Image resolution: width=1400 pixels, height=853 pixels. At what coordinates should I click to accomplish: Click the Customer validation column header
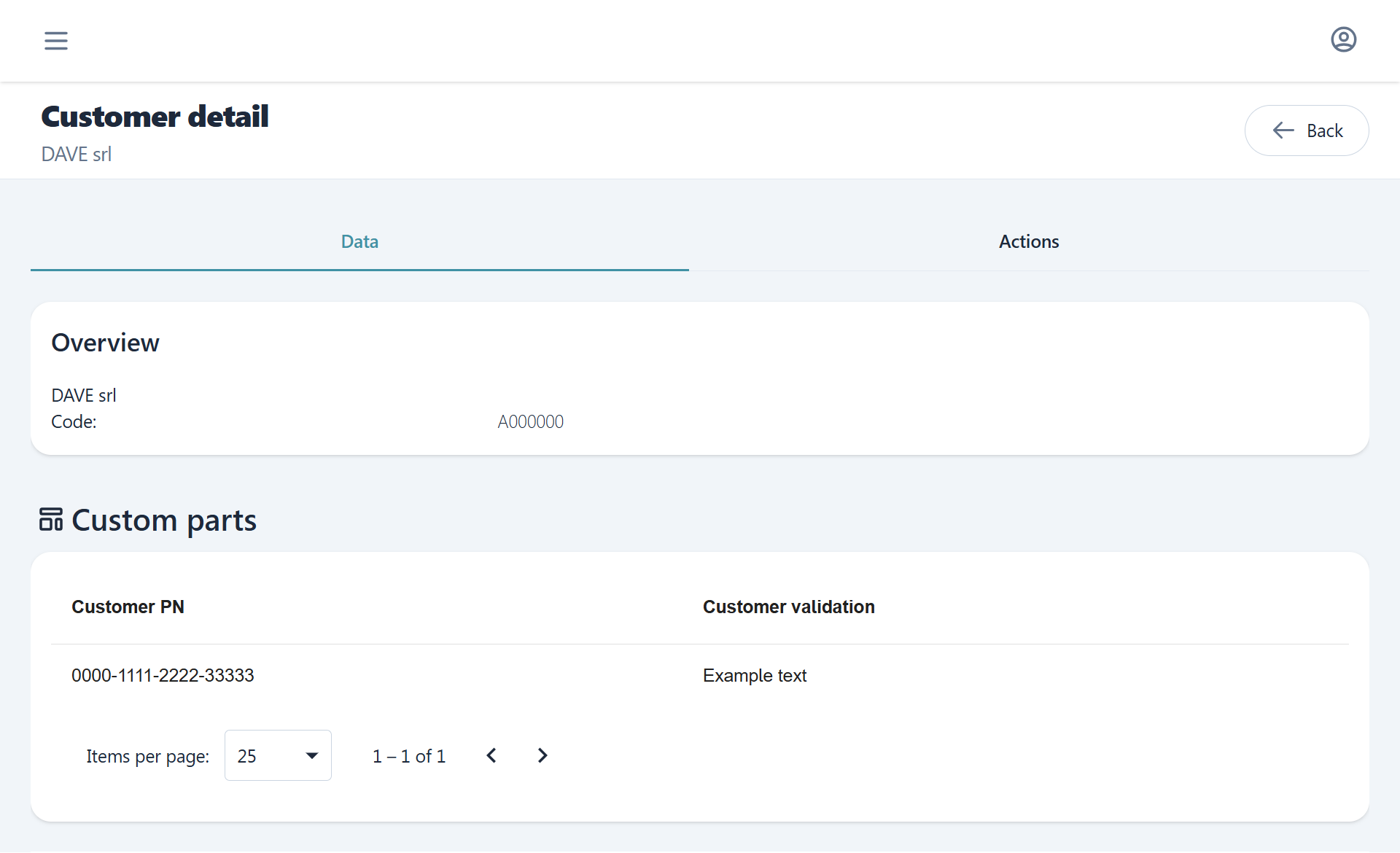coord(788,607)
